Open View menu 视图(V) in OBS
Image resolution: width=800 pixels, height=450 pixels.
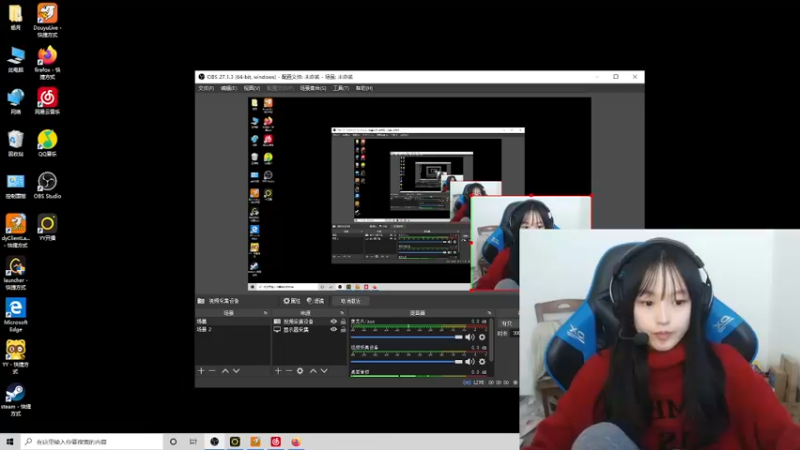[x=252, y=88]
